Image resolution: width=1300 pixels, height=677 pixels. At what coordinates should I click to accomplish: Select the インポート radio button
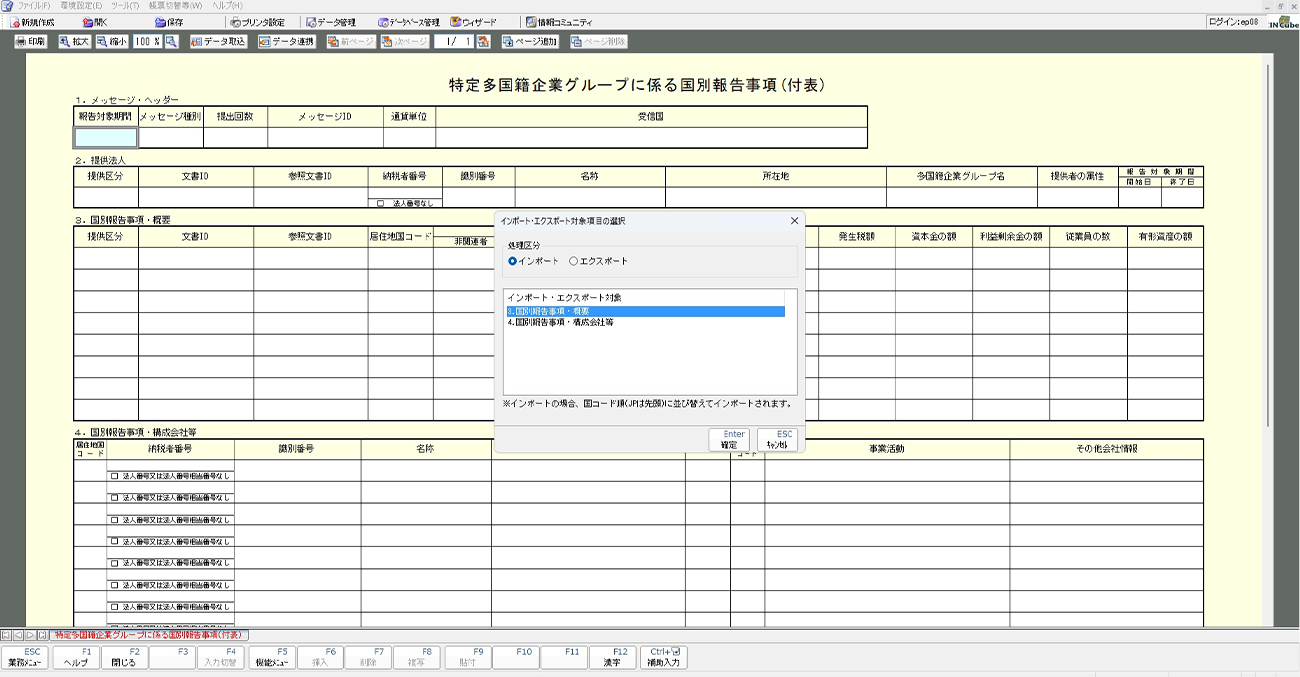(513, 261)
